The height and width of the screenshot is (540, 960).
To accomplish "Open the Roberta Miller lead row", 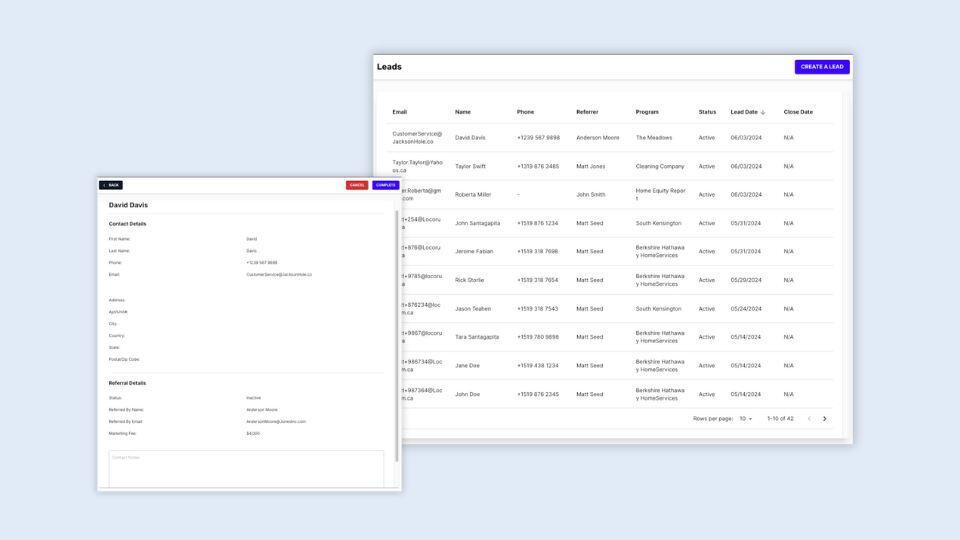I will 473,195.
